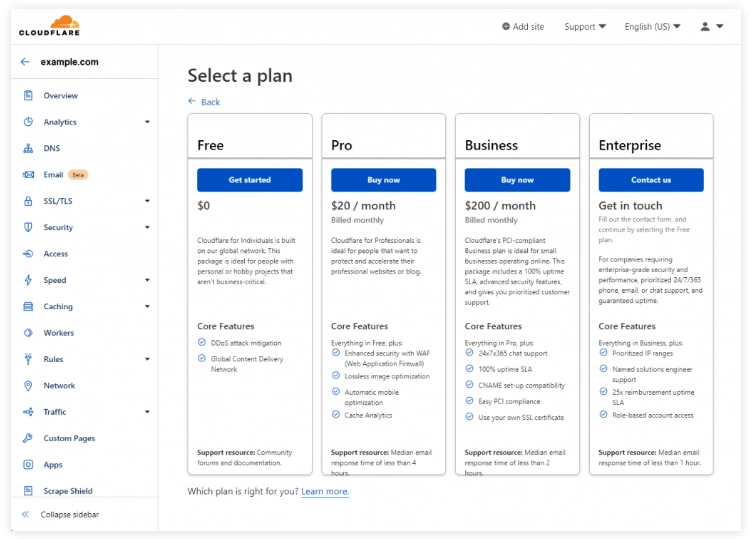Select the Network location pin icon
751x539 pixels.
(x=28, y=385)
